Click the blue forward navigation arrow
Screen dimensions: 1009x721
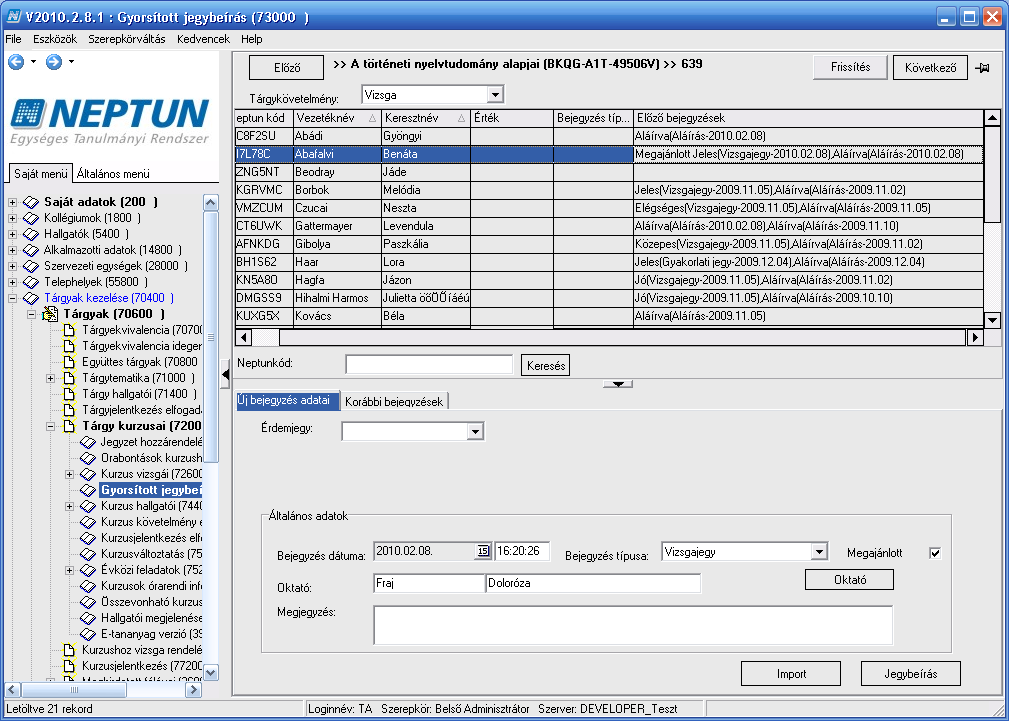54,61
